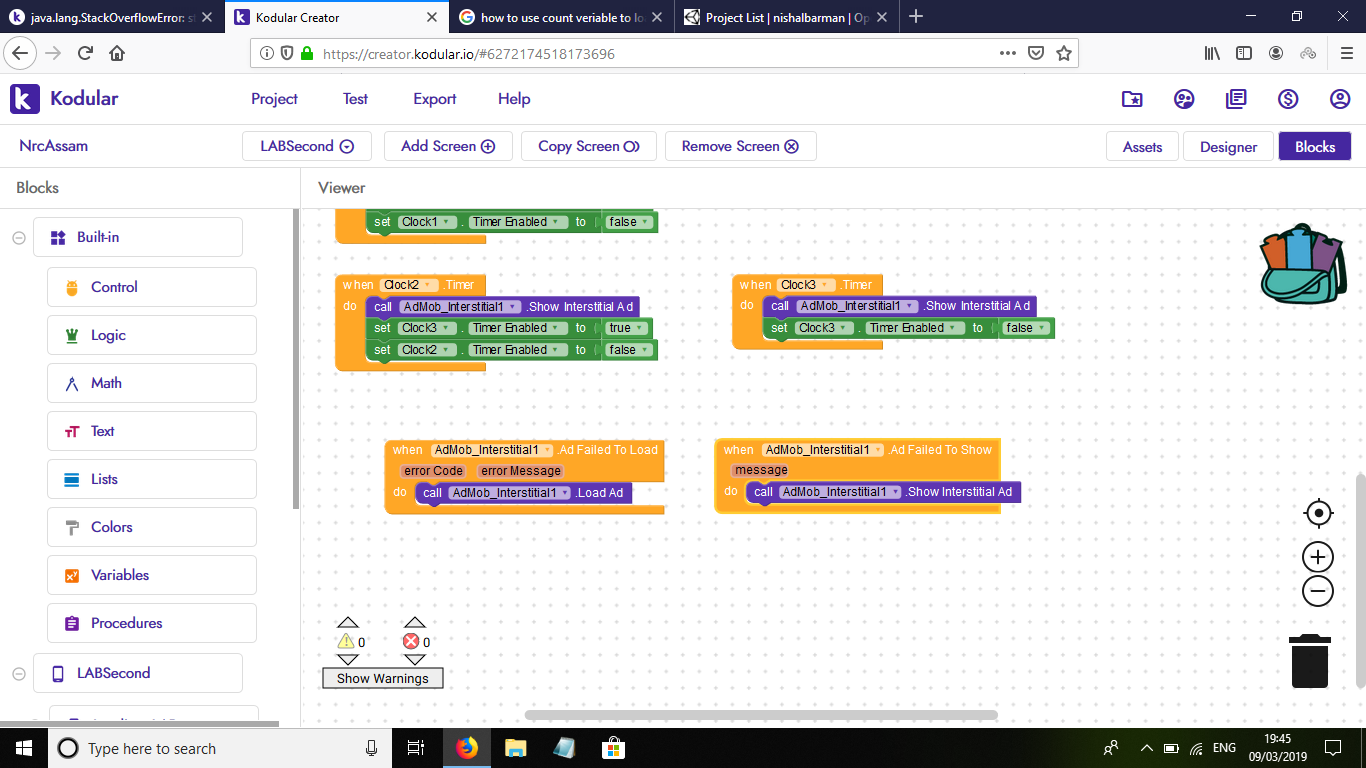This screenshot has height=768, width=1366.
Task: Open the community chat icon in header
Action: pyautogui.click(x=1184, y=99)
